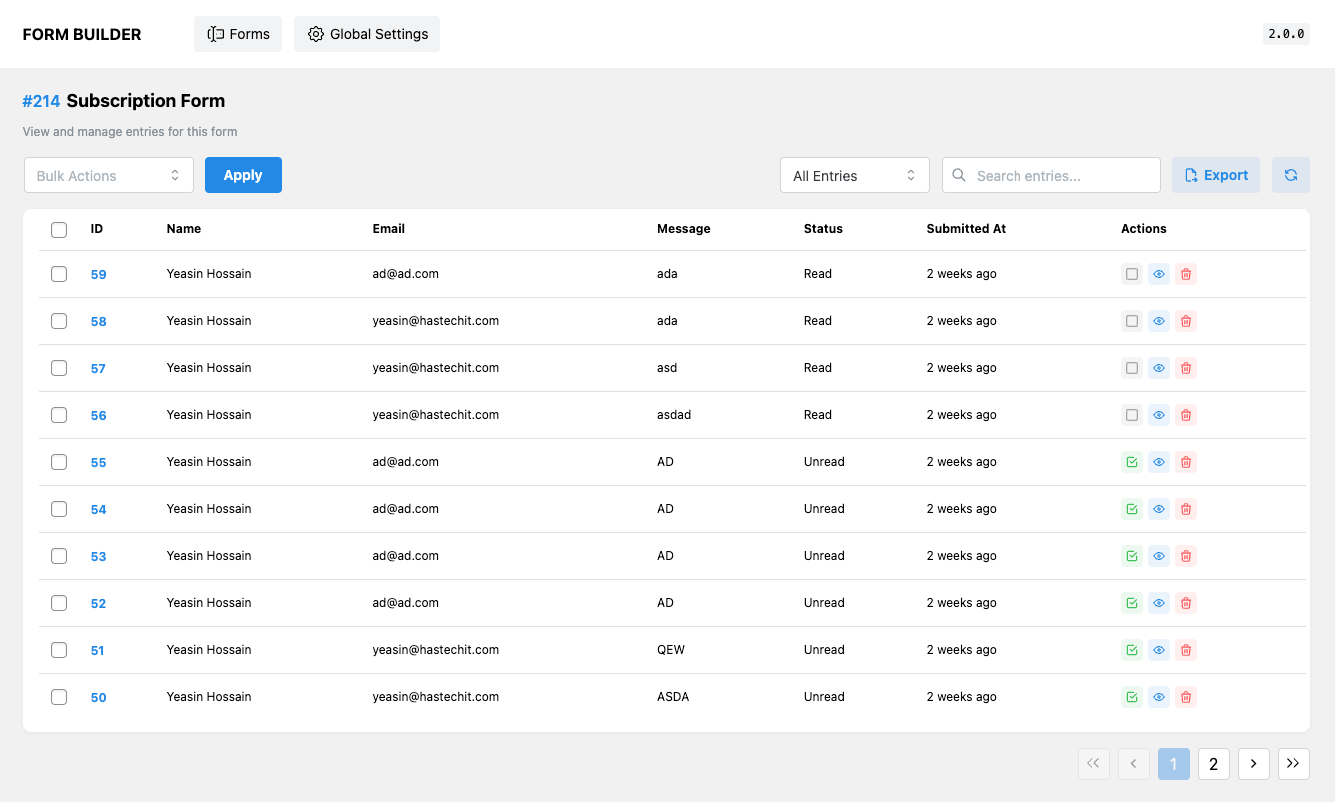Mark entry 51 as read icon
Image resolution: width=1335 pixels, height=802 pixels.
pos(1132,650)
